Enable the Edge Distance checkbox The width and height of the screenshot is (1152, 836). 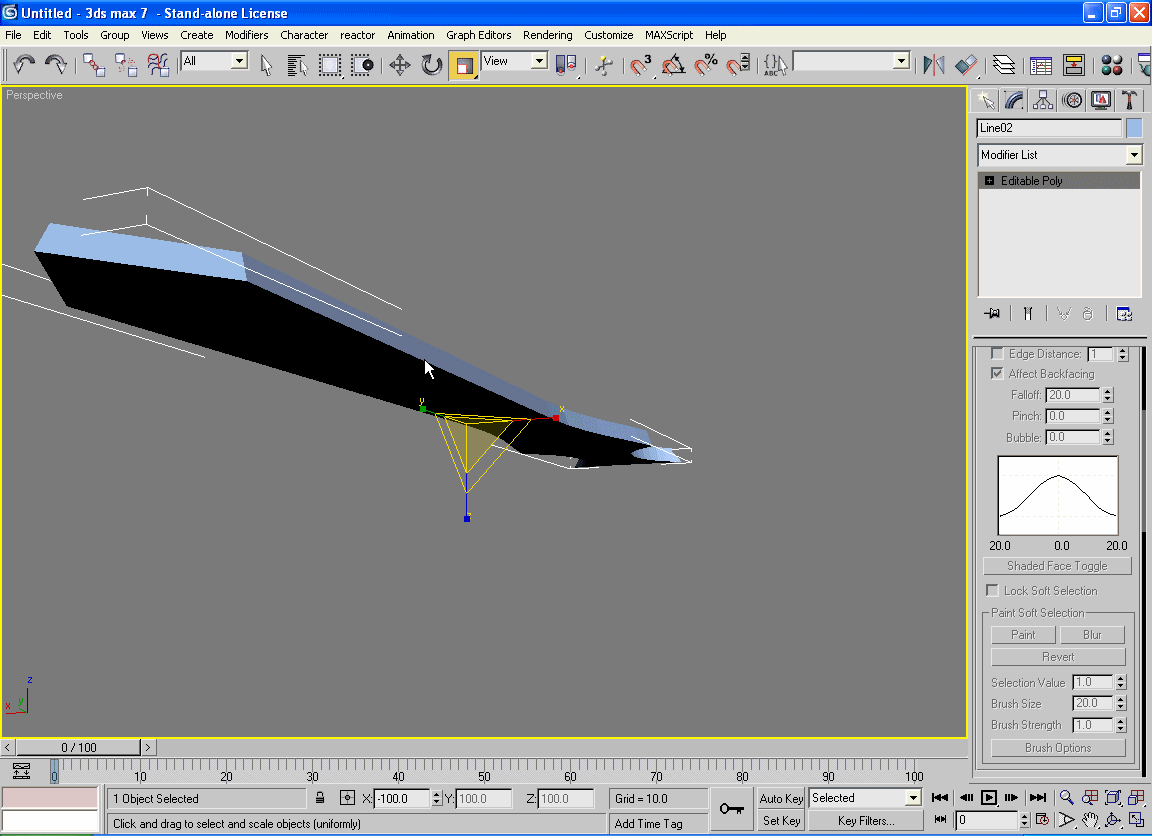click(997, 353)
